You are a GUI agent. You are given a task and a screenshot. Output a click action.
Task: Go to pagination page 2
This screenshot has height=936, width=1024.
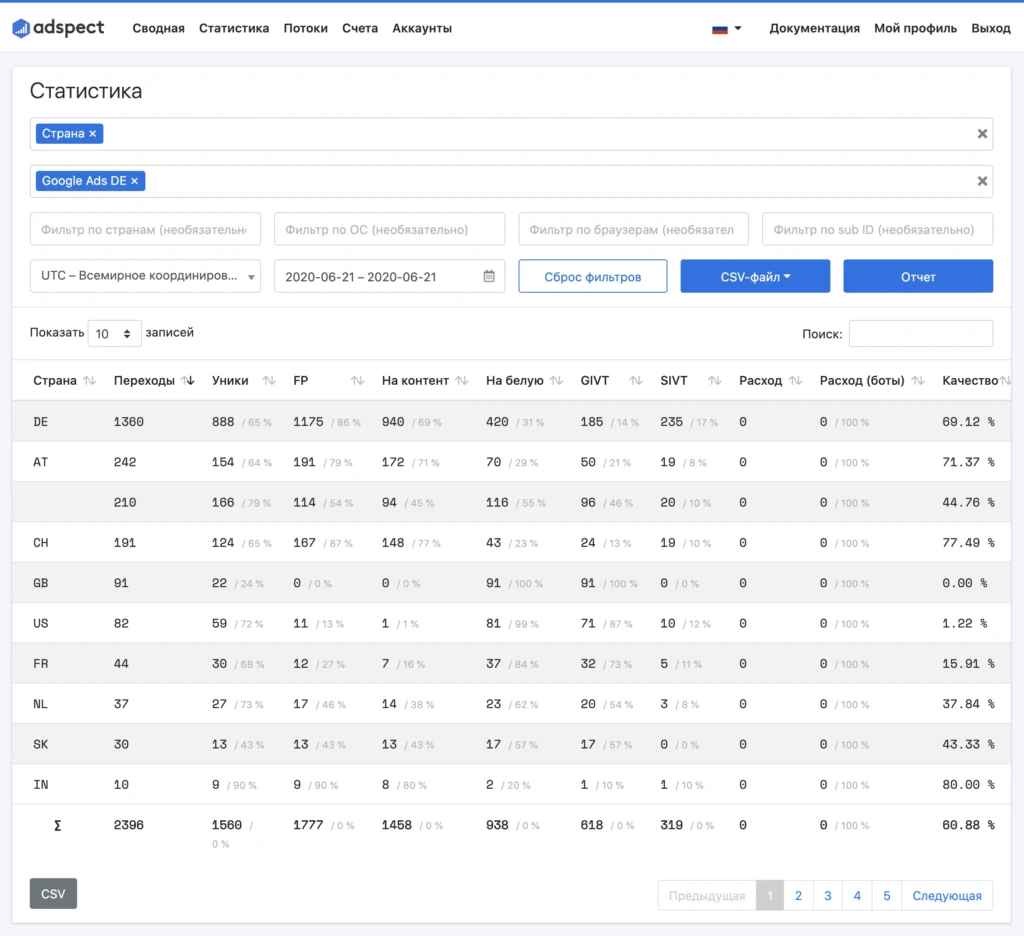(x=798, y=896)
